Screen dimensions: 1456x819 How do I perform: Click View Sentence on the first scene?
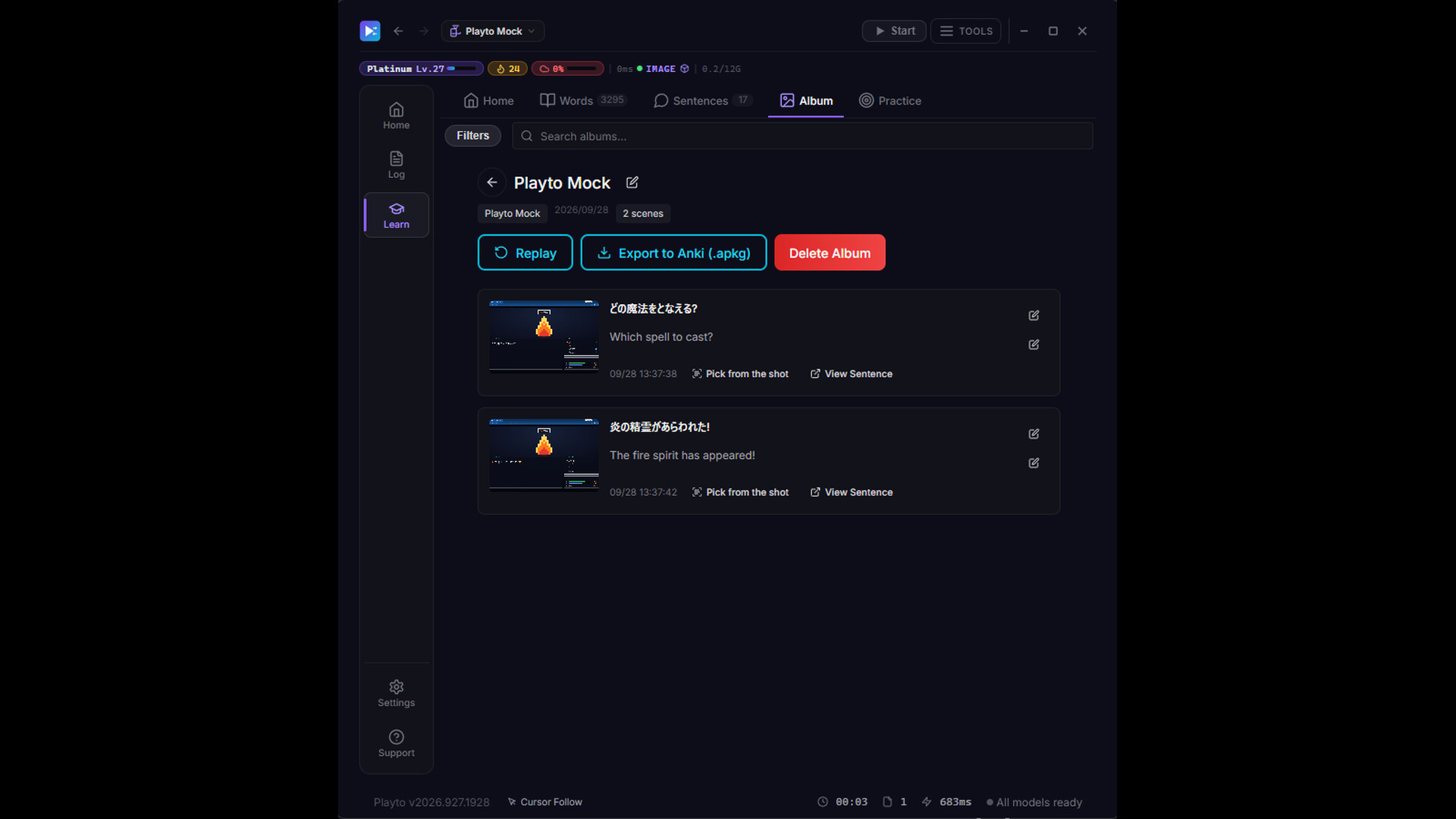851,374
